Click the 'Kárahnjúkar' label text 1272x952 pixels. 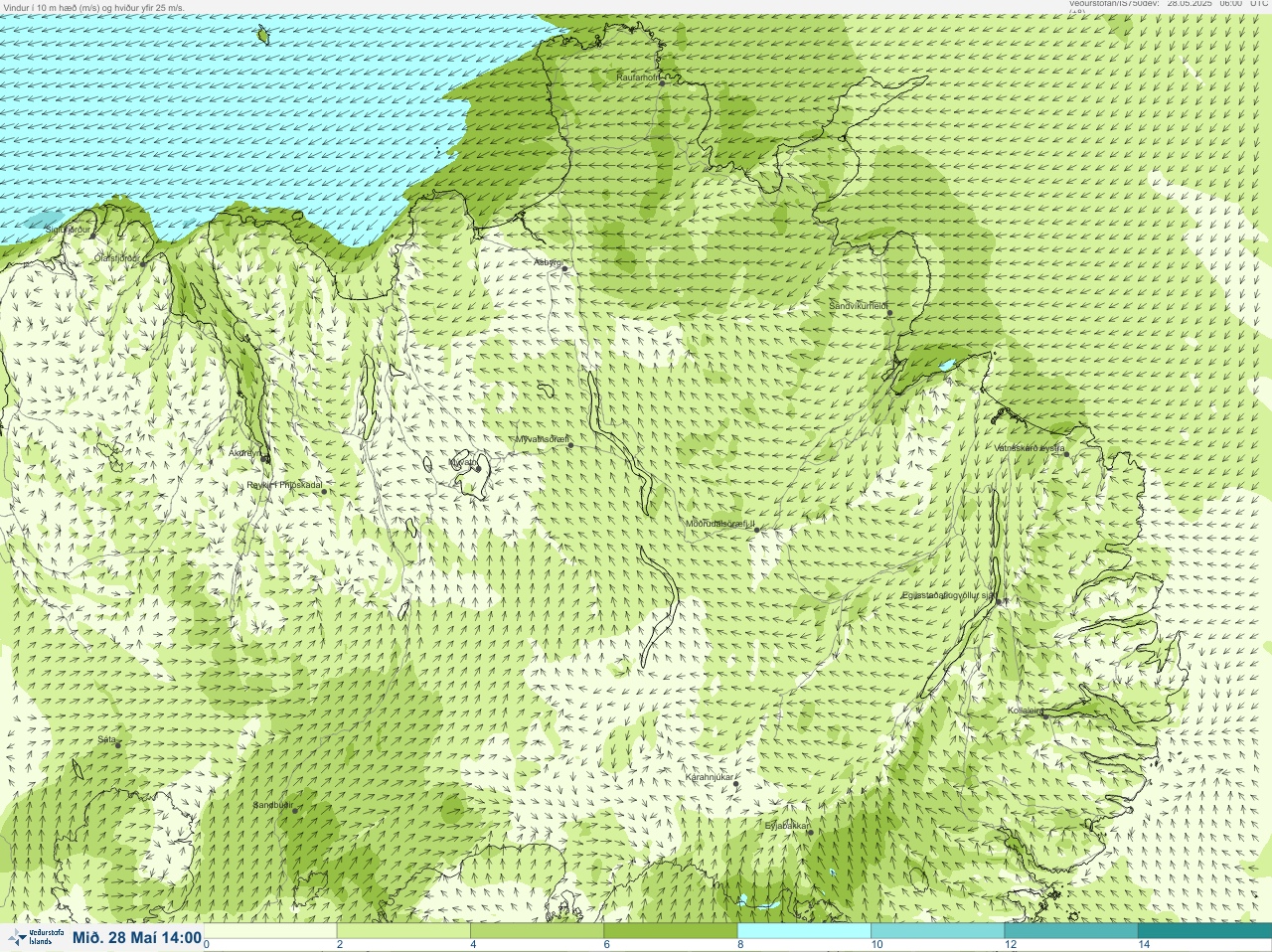(710, 777)
